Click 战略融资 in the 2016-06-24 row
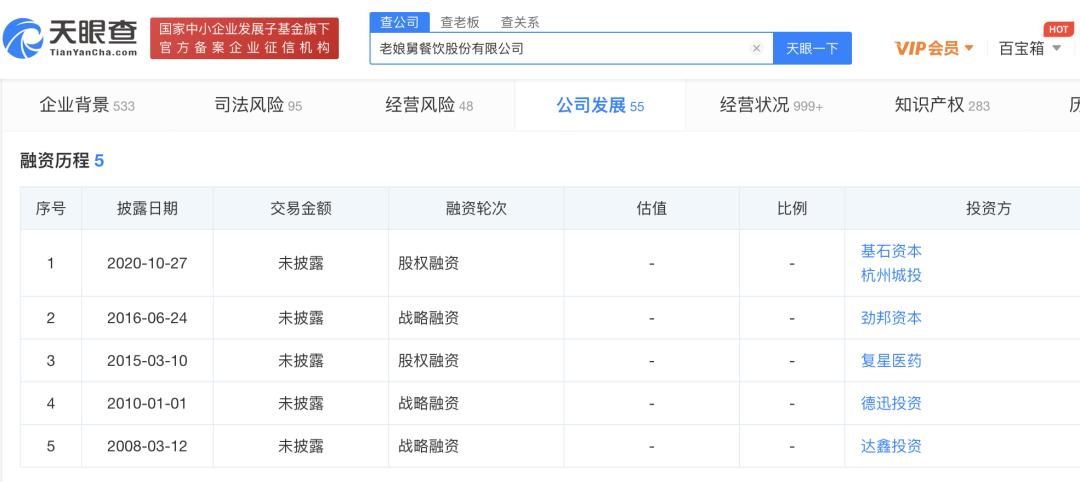 (x=428, y=318)
